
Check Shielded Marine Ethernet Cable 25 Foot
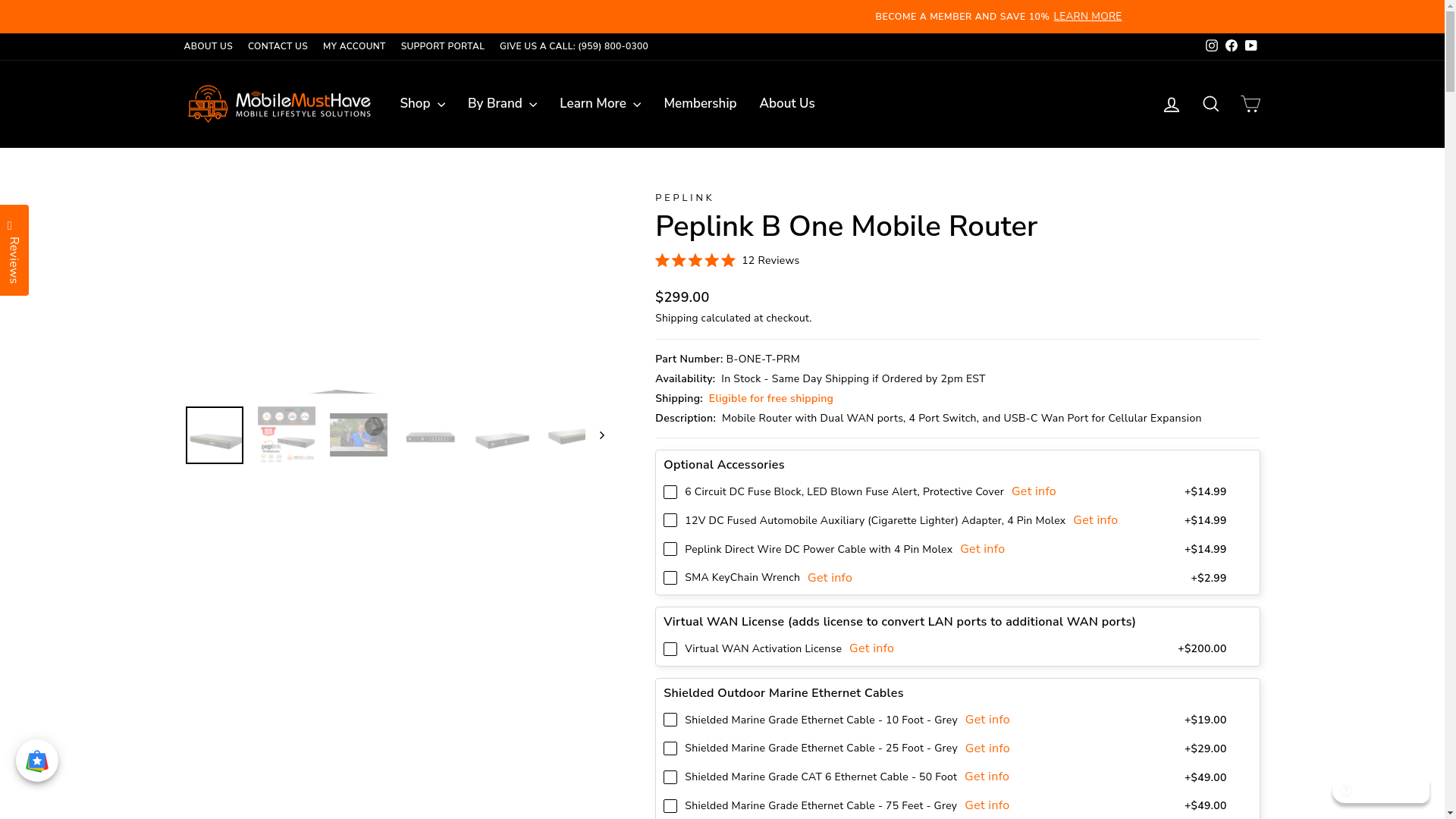[670, 748]
